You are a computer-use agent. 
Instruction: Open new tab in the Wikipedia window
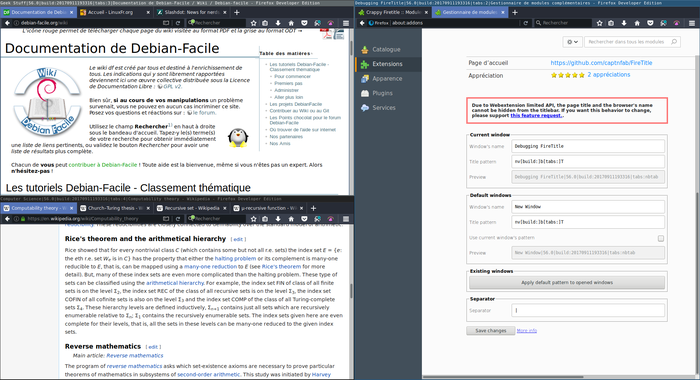(x=313, y=208)
